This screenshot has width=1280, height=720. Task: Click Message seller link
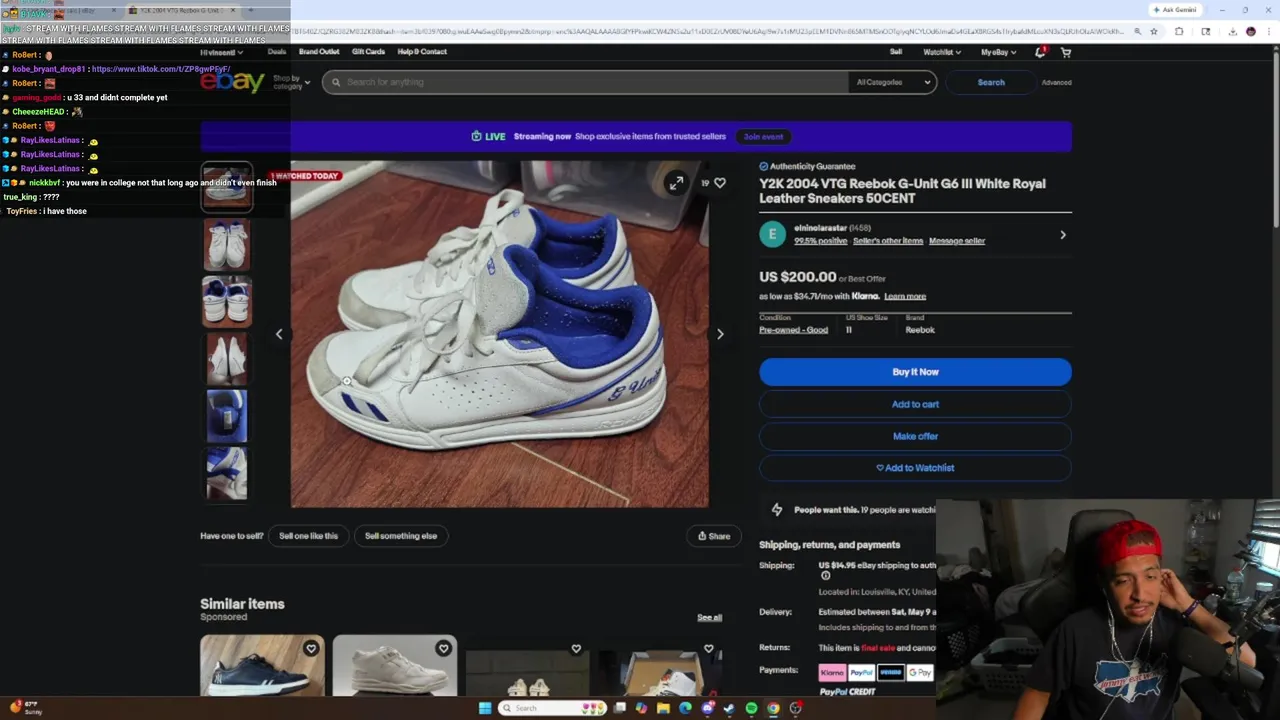point(957,241)
